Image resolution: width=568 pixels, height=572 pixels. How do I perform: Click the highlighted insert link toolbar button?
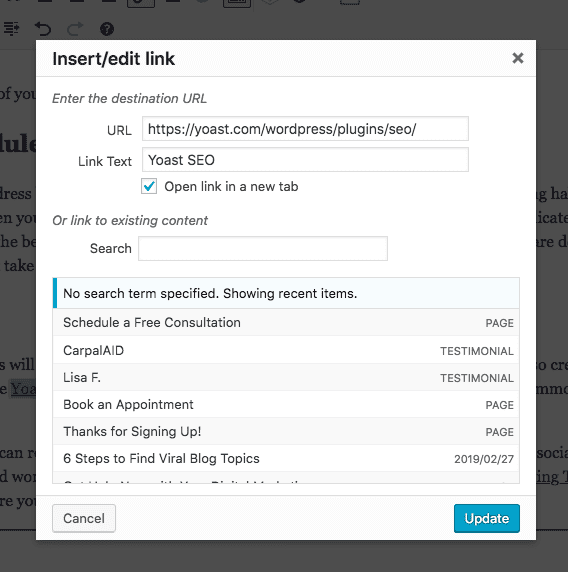coord(141,3)
